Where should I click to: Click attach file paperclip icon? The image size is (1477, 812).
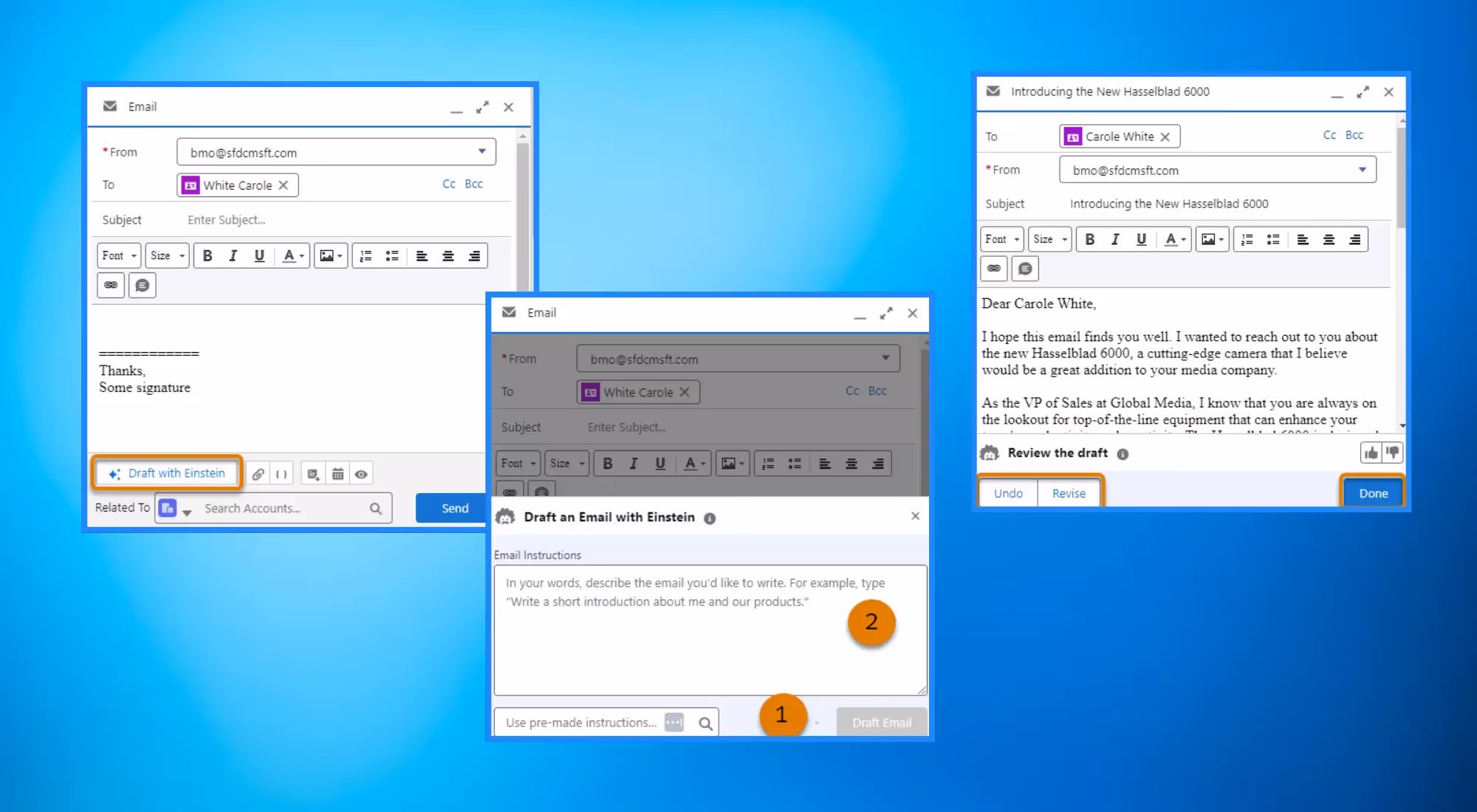258,474
